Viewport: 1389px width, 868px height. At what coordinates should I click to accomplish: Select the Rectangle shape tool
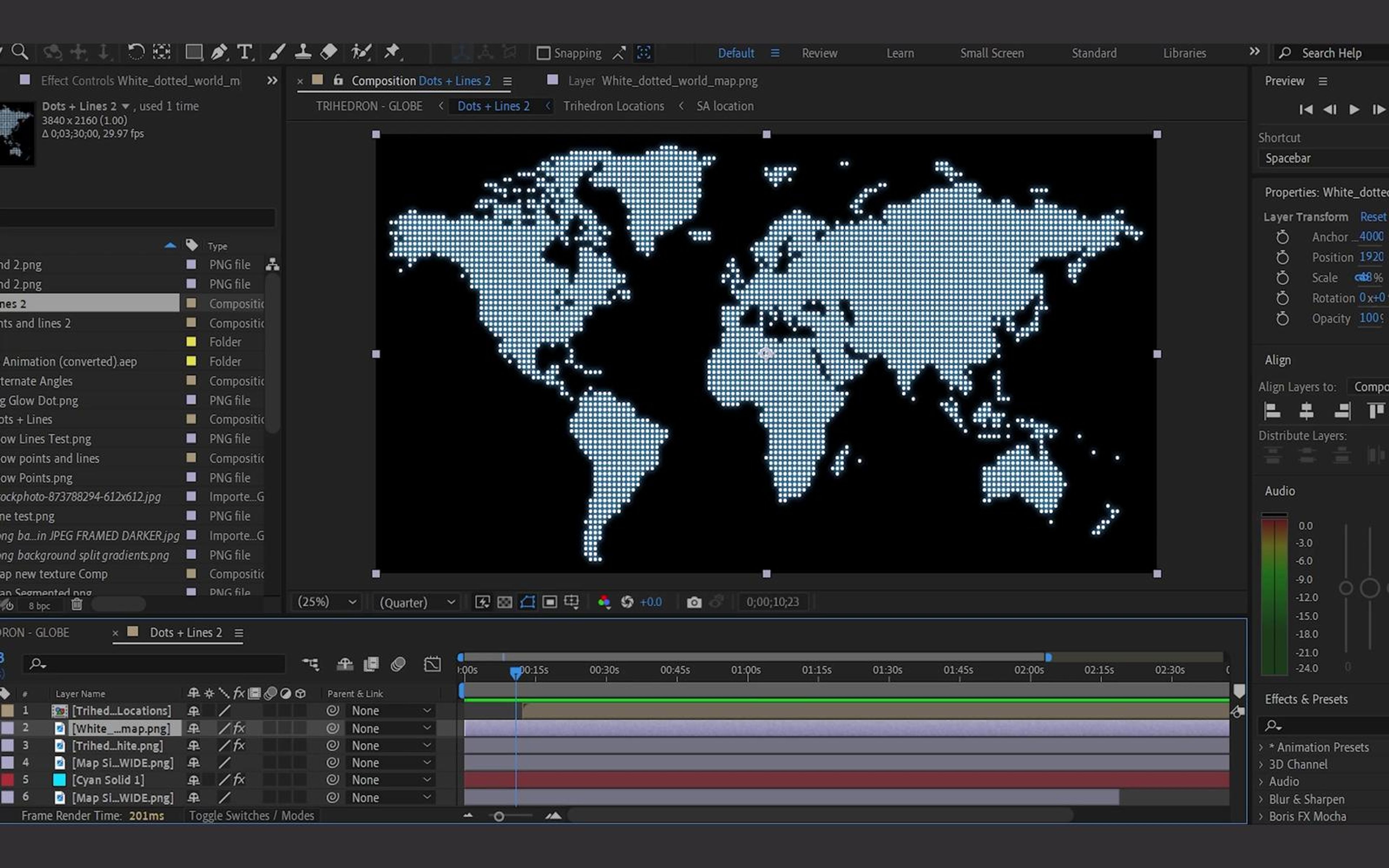[194, 52]
